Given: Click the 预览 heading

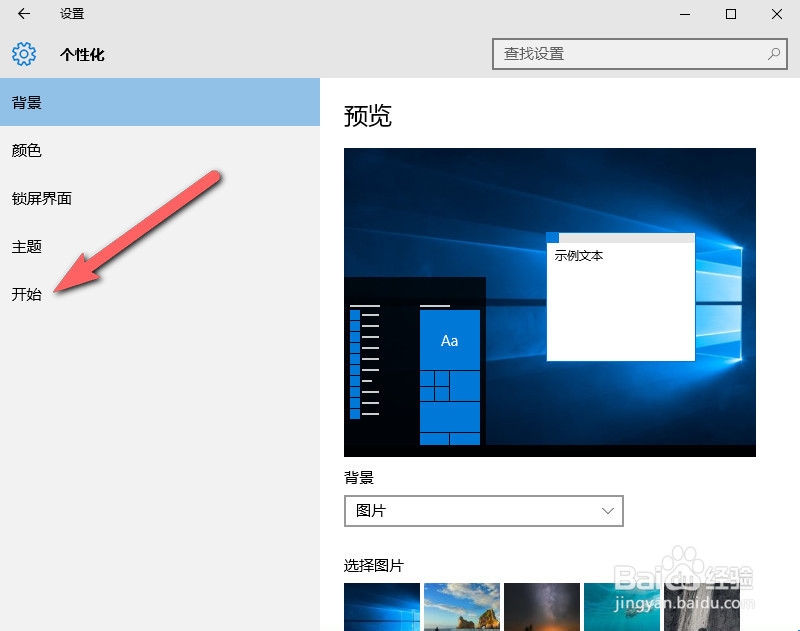Looking at the screenshot, I should [368, 116].
